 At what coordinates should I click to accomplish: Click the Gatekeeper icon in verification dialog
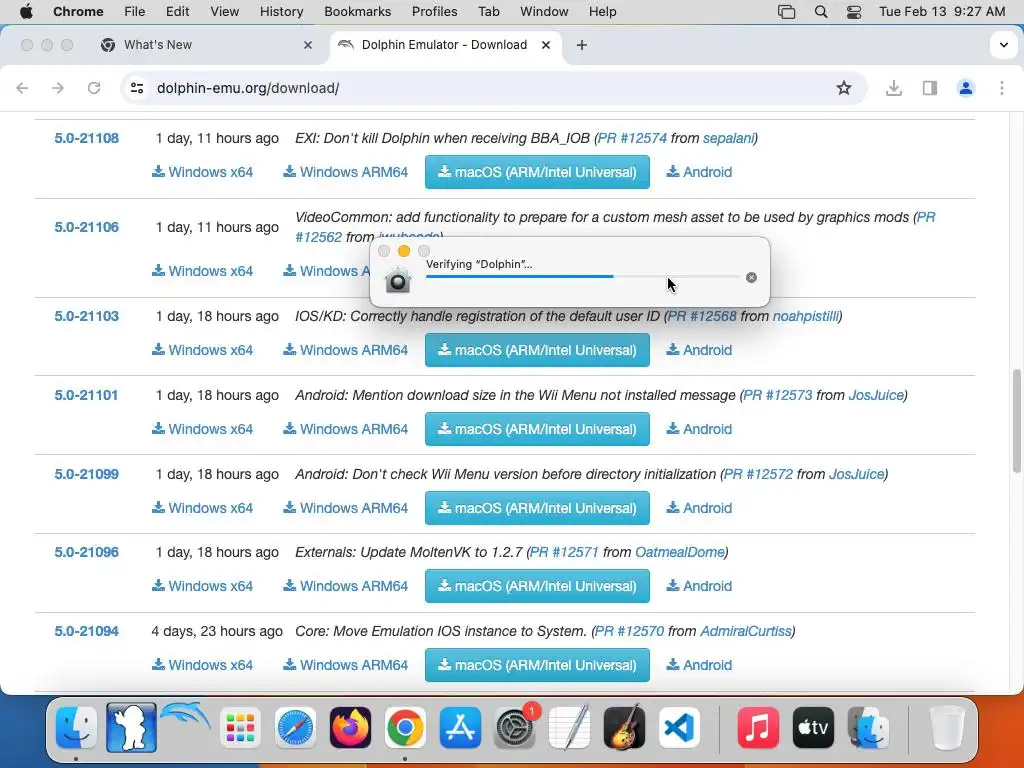[397, 280]
